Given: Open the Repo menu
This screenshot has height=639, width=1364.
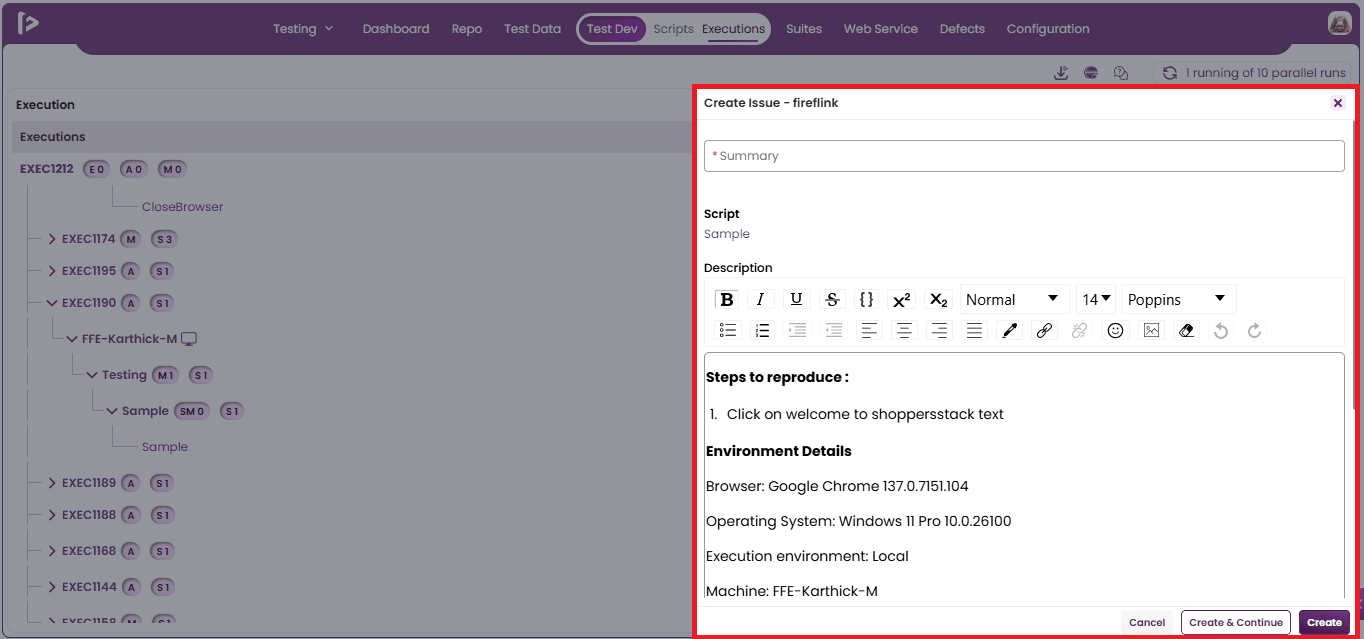Looking at the screenshot, I should click(467, 29).
